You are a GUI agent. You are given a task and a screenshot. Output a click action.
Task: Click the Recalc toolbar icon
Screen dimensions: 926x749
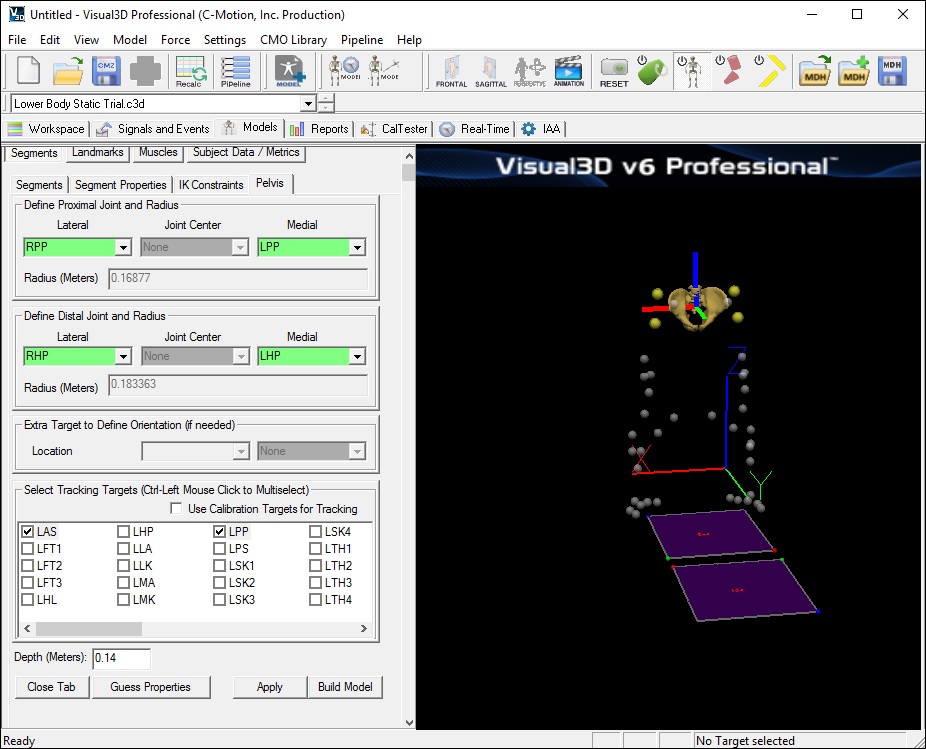coord(189,72)
